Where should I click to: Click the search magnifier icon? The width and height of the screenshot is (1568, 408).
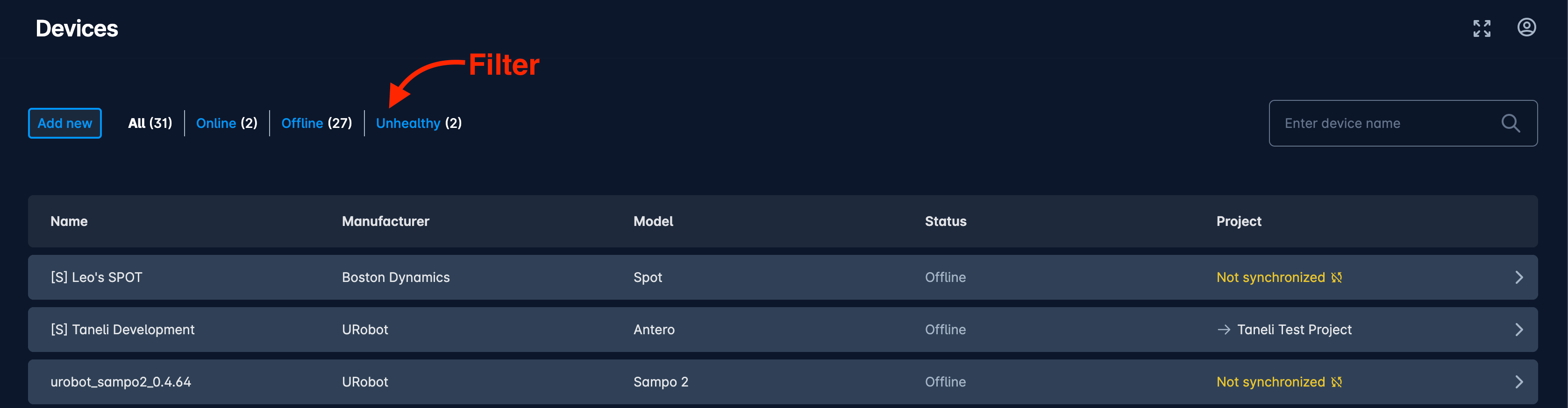[x=1510, y=123]
